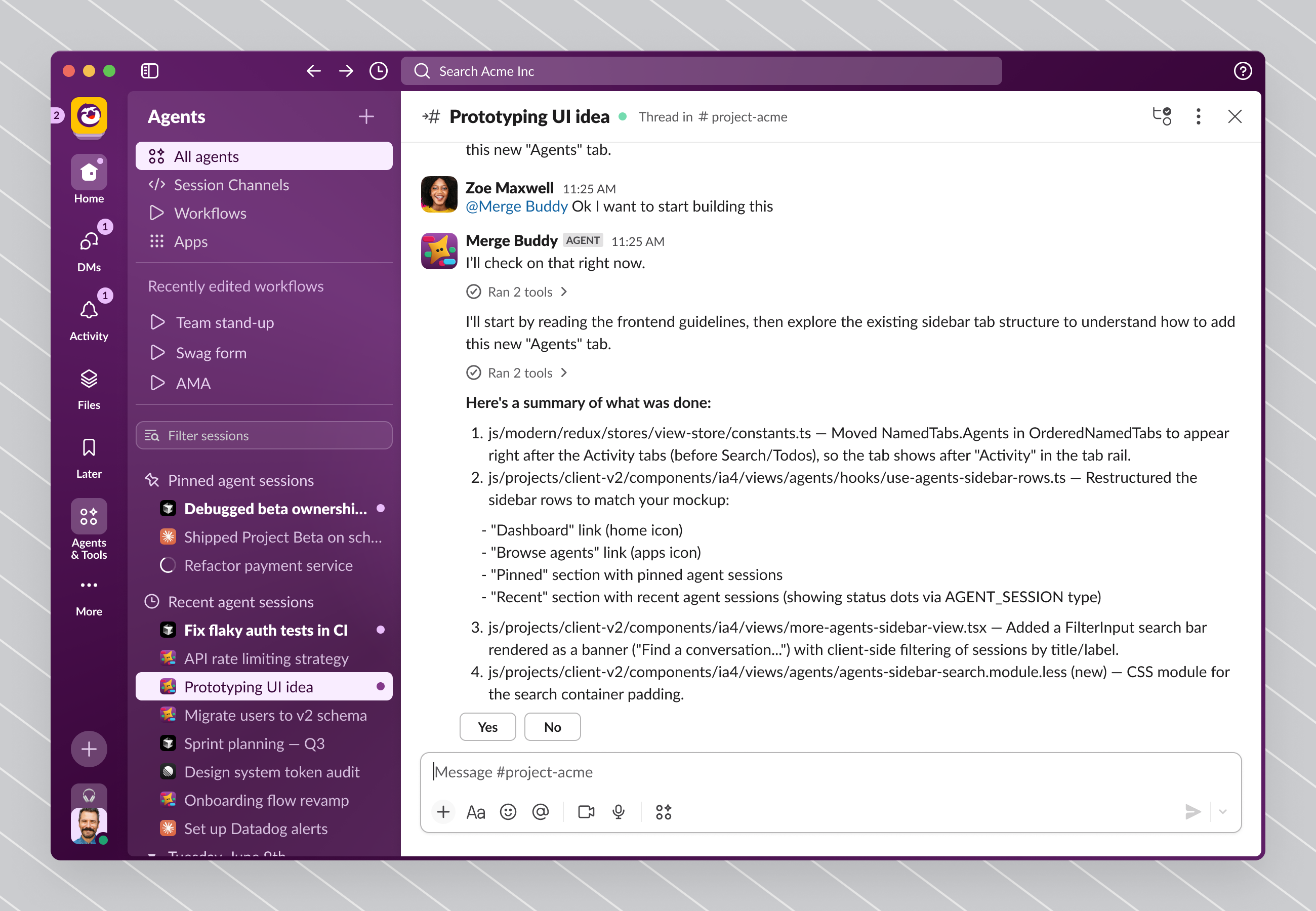The width and height of the screenshot is (1316, 911).
Task: Click the Yes button
Action: [x=487, y=727]
